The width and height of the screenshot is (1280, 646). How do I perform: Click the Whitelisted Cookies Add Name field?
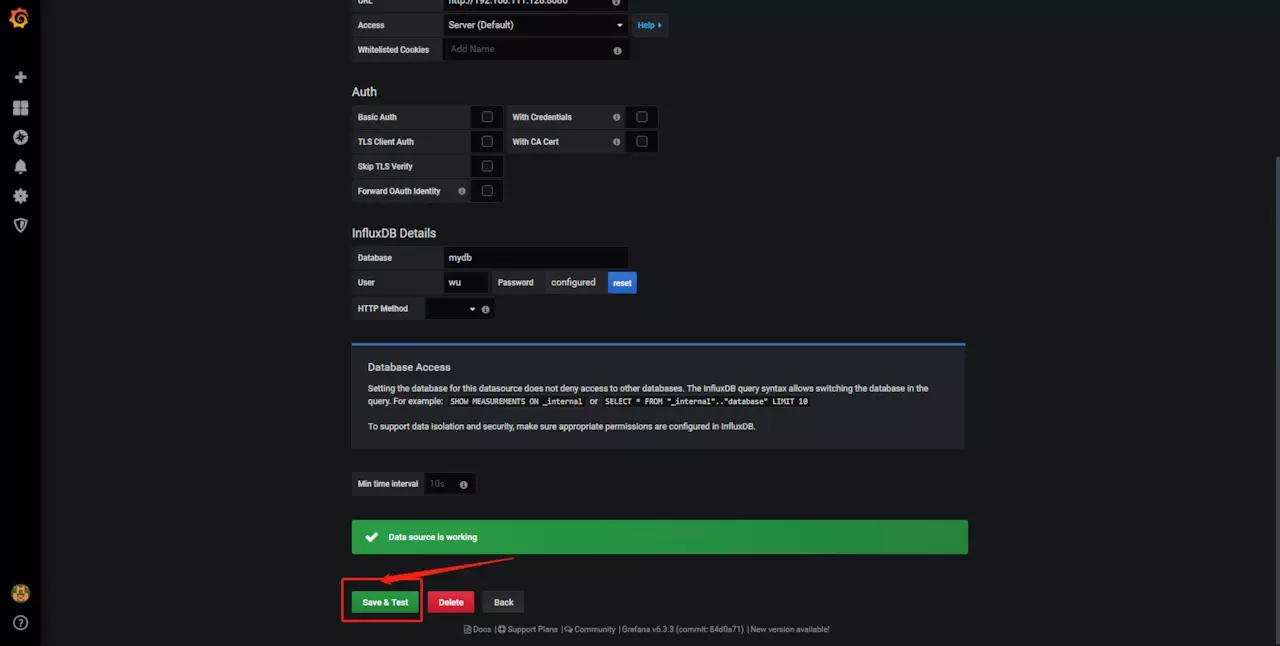point(536,49)
